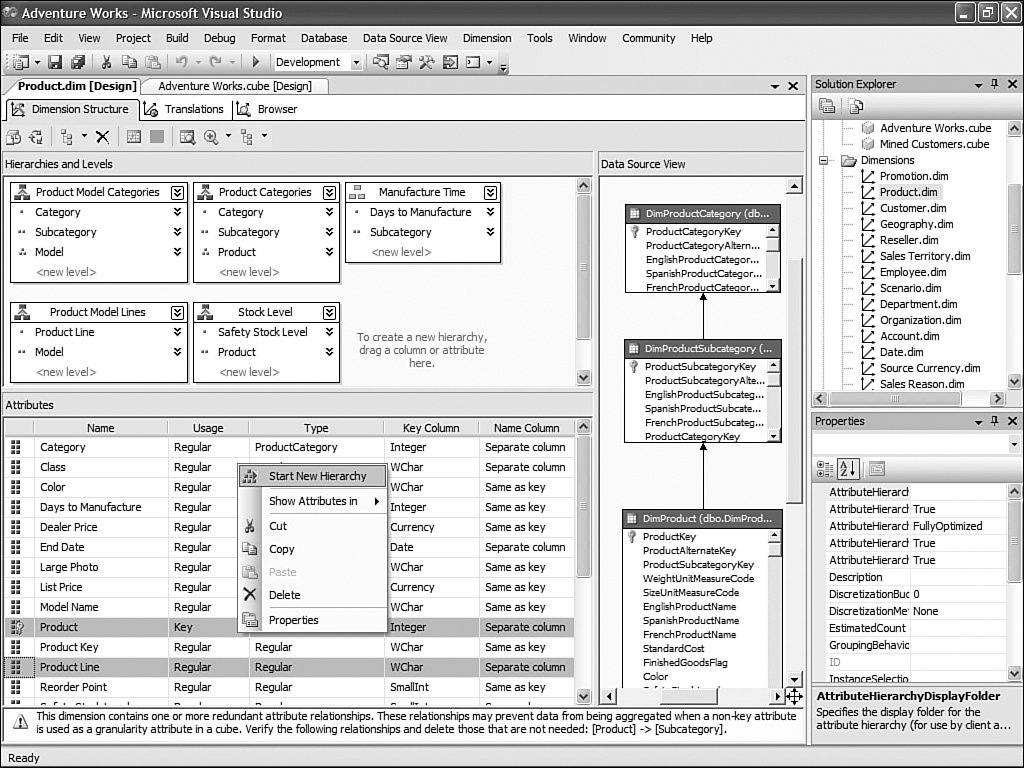Switch to the Browser tab

coord(267,109)
